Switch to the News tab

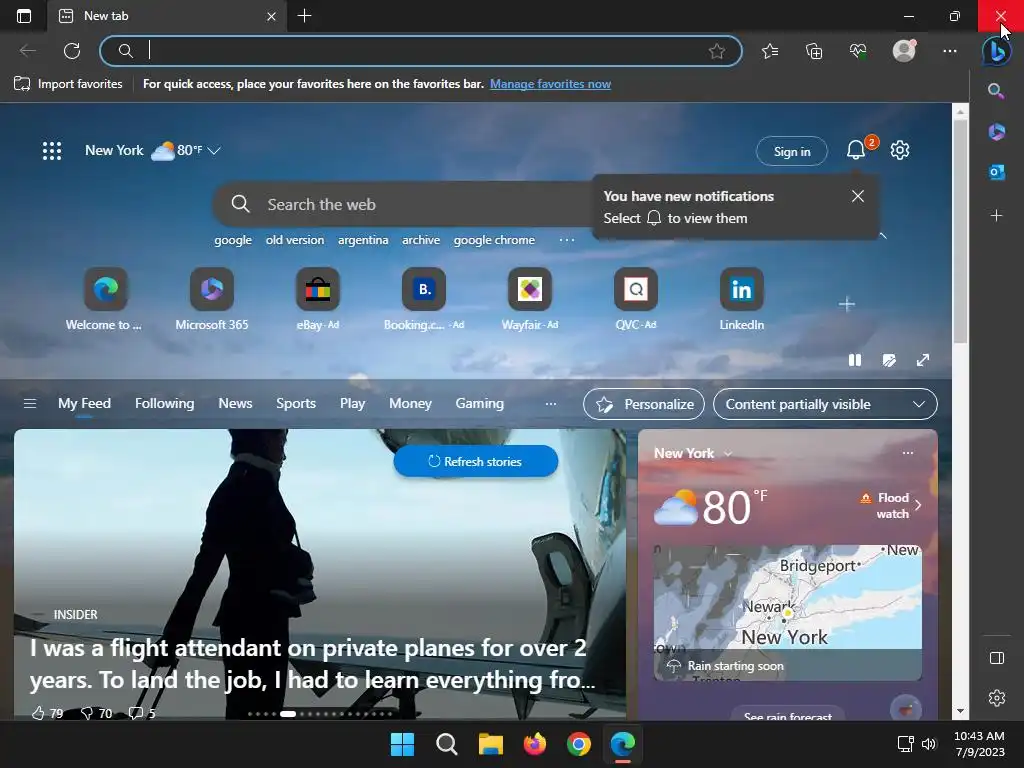(235, 404)
